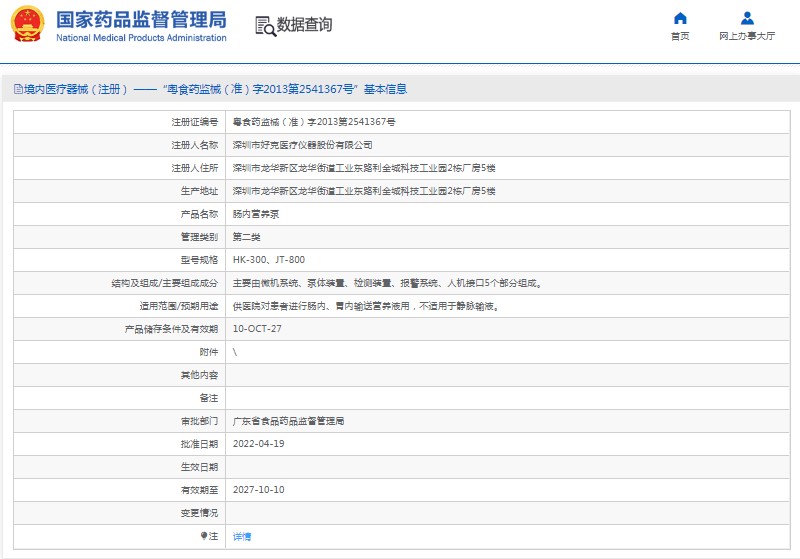
Task: Click the 注册证编号 label
Action: 194,122
